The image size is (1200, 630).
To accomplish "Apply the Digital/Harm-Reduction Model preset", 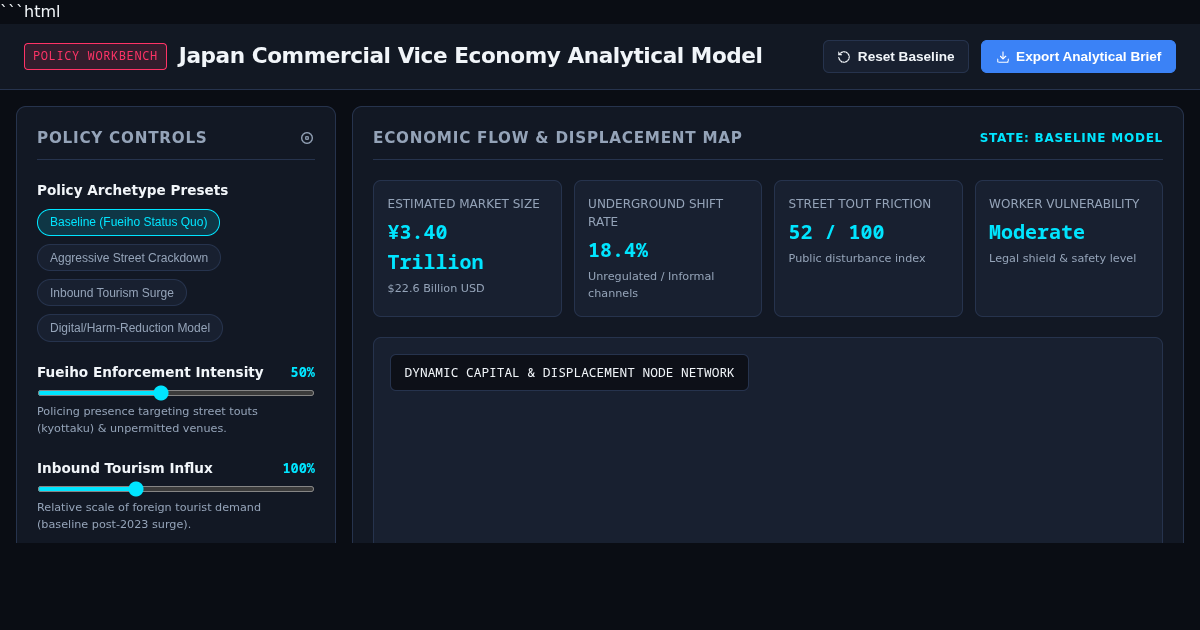I will pyautogui.click(x=130, y=328).
